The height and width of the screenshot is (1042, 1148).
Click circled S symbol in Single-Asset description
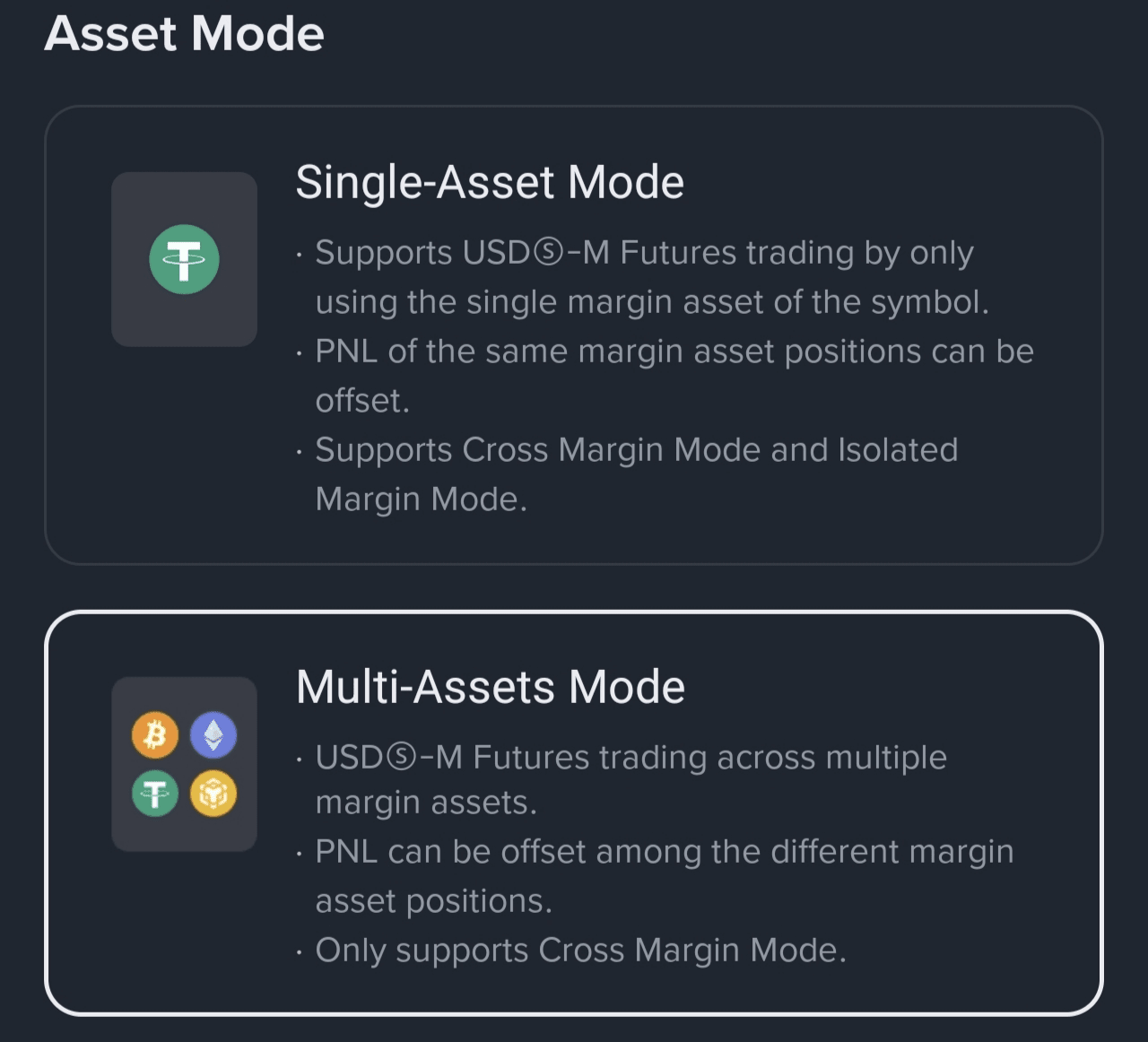pos(547,254)
